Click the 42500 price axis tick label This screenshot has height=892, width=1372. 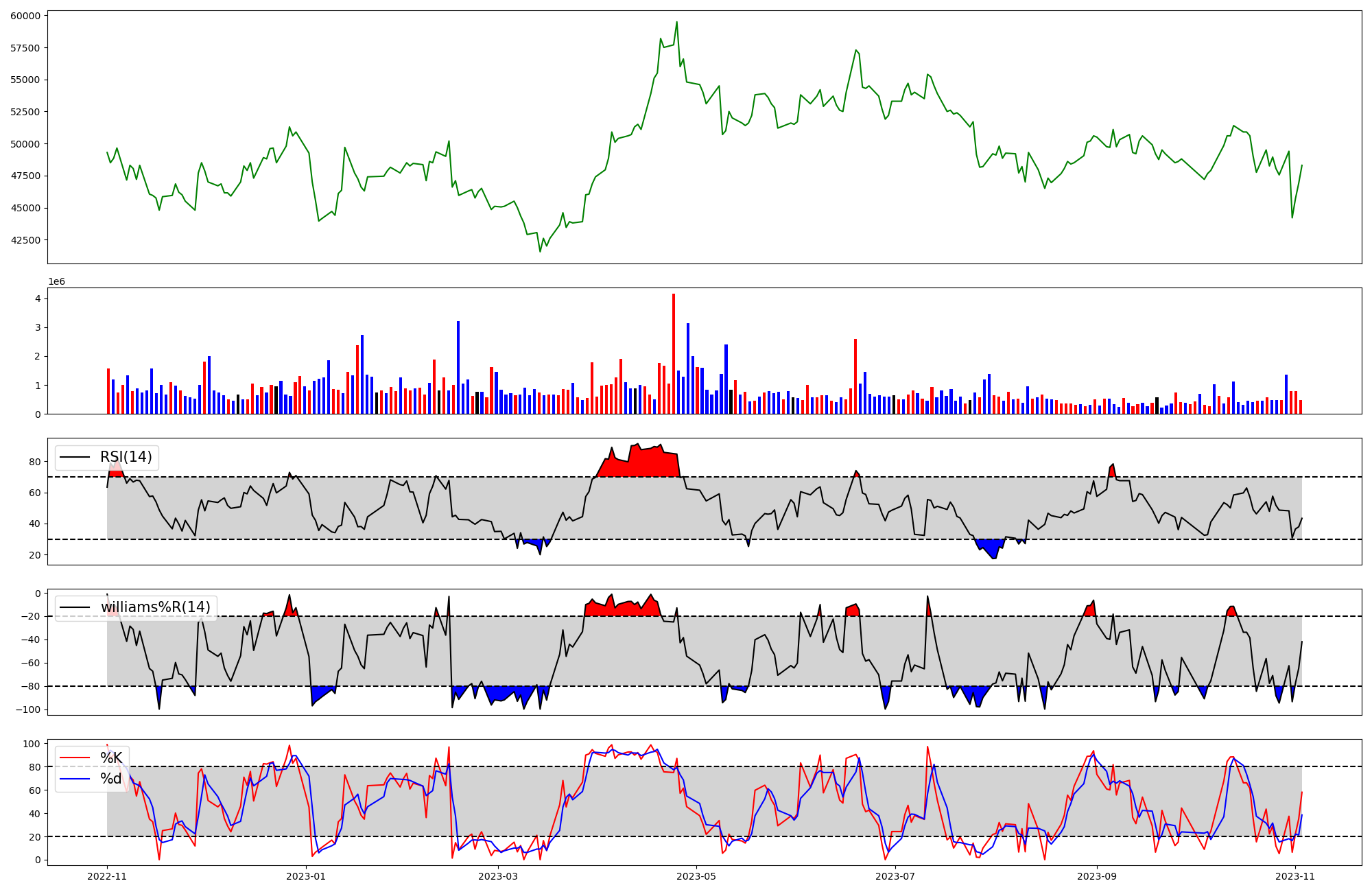pyautogui.click(x=25, y=240)
